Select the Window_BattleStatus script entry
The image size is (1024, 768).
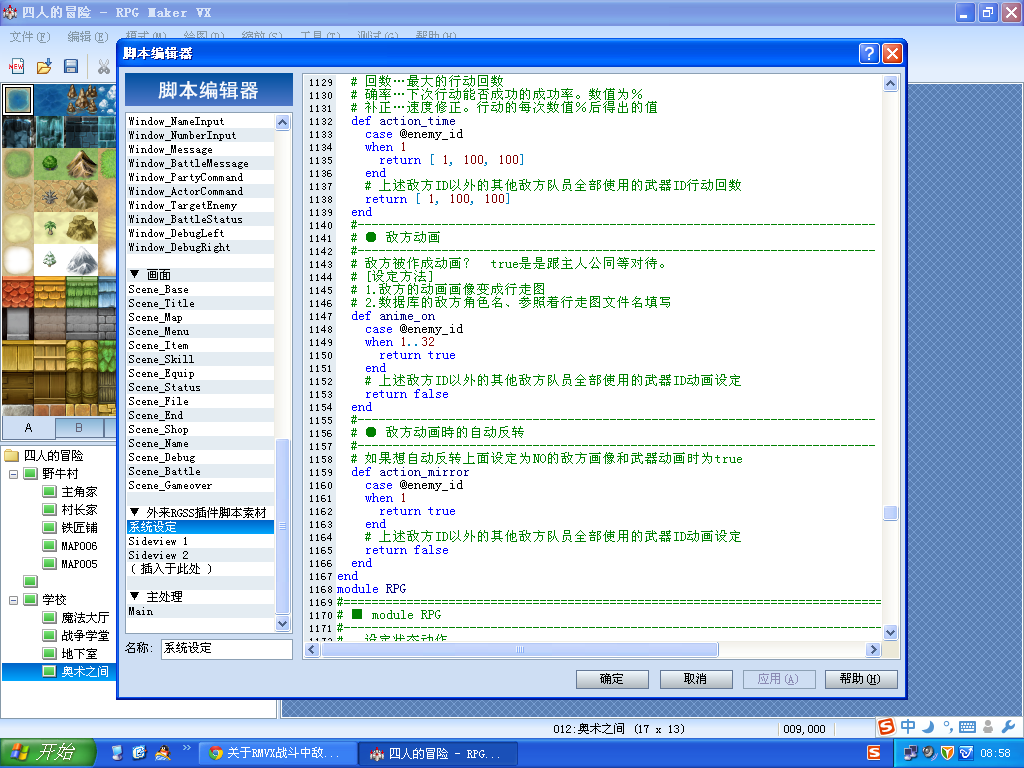click(200, 219)
